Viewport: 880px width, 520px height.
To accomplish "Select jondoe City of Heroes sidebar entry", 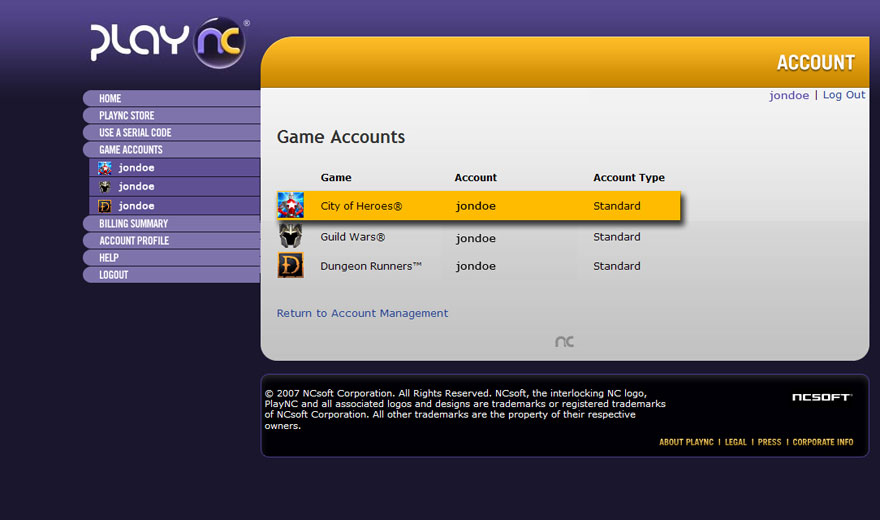I will click(x=175, y=168).
